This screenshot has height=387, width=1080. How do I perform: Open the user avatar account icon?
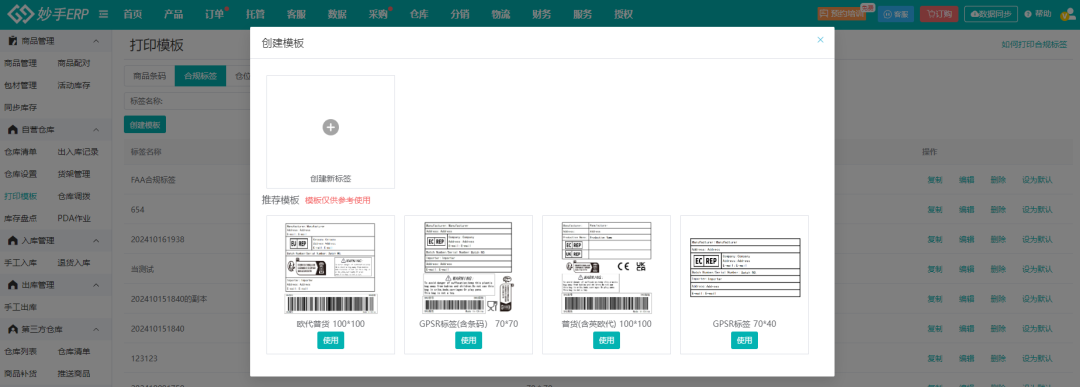click(x=1068, y=14)
